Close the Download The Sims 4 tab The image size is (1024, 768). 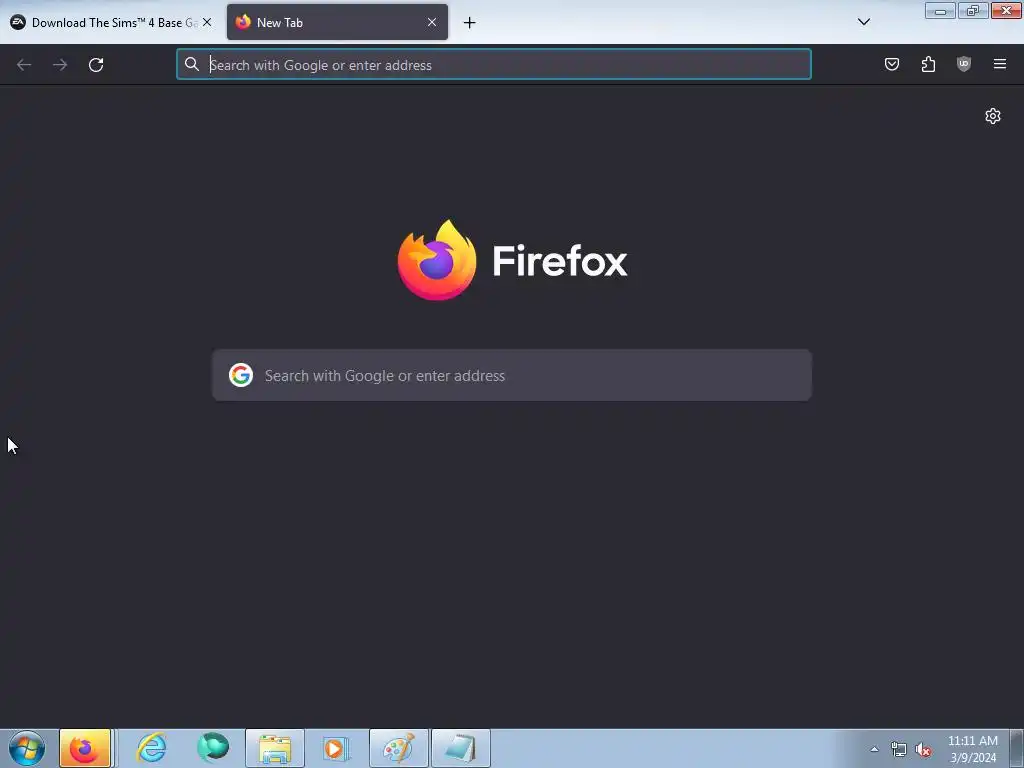coord(207,22)
